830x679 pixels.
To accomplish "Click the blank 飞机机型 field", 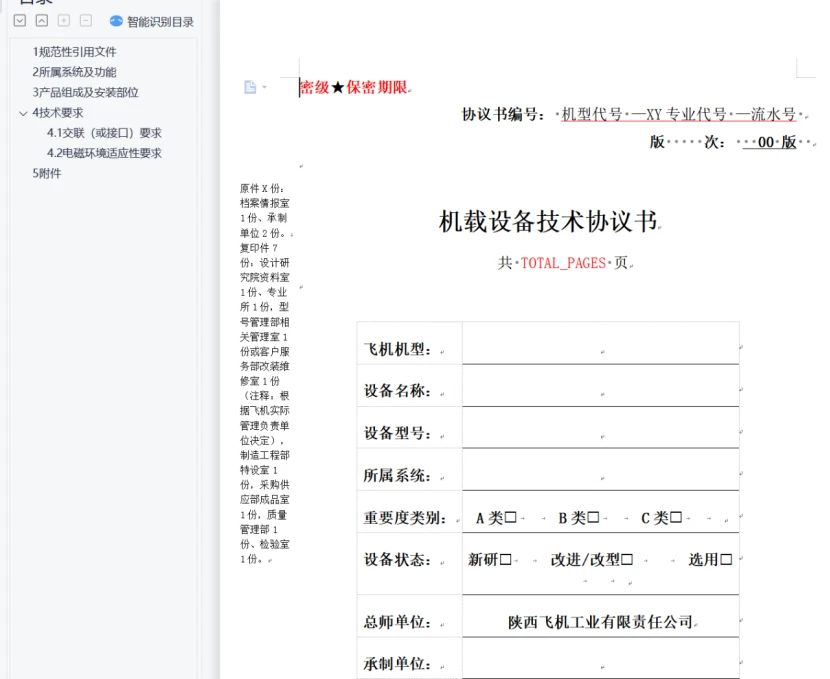I will point(601,343).
